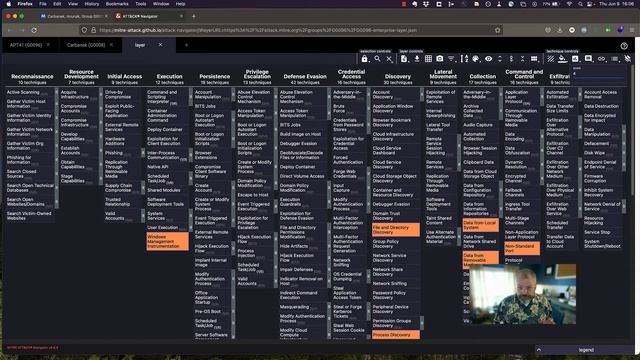Expand Command and Scripting Interpreter sub-techniques
640x360 pixels.
[190, 97]
